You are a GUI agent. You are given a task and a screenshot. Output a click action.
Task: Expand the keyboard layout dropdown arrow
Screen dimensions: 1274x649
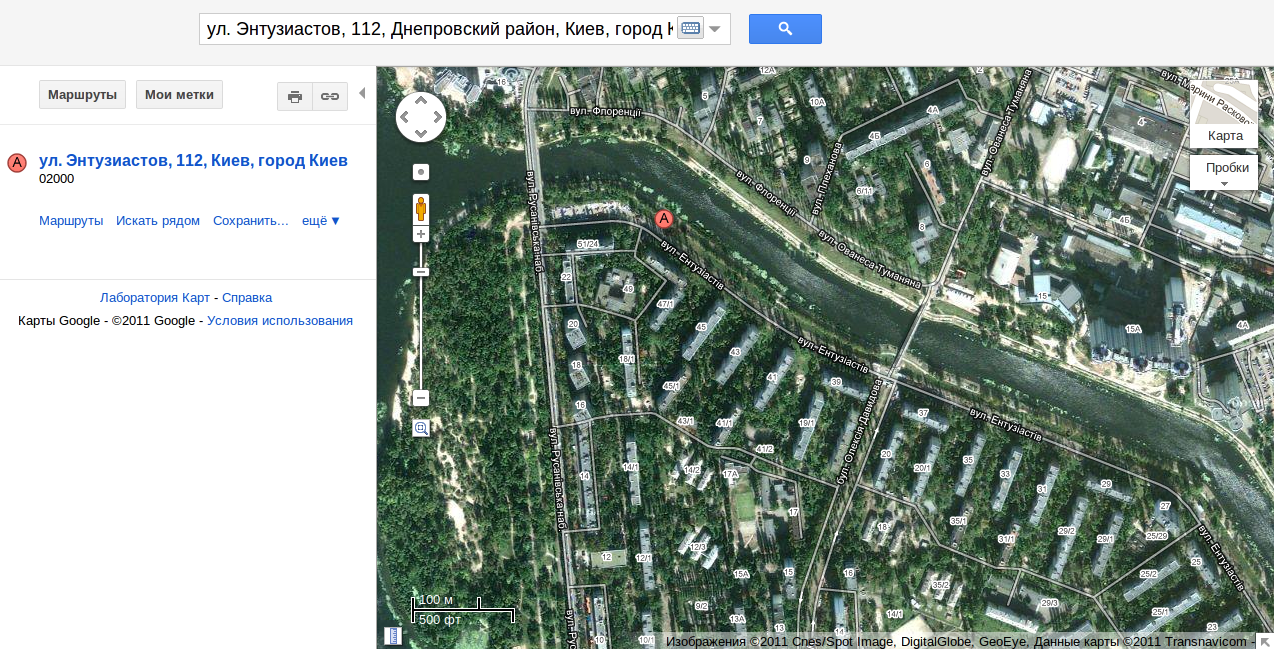tap(715, 29)
